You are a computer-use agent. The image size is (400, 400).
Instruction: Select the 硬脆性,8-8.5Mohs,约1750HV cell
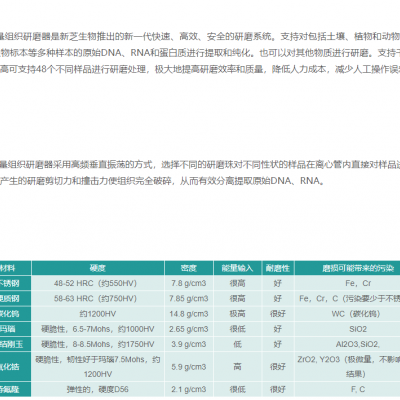[x=98, y=344]
